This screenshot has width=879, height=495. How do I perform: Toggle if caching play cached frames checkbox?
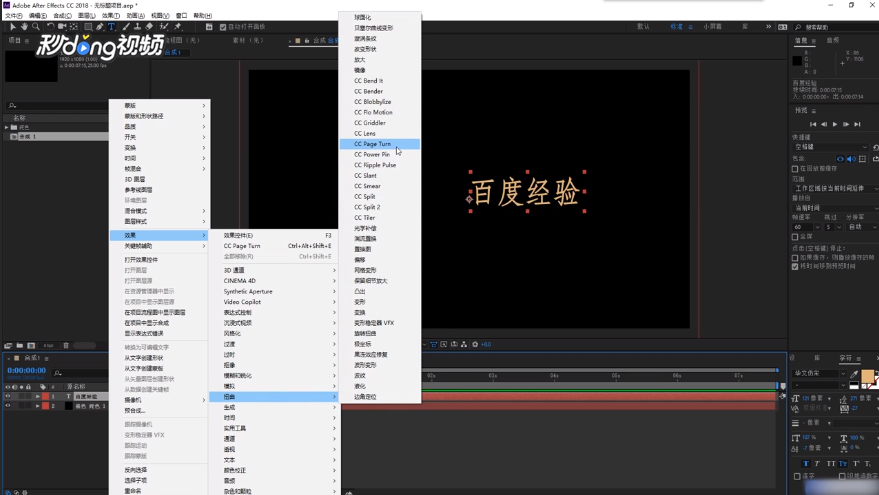(795, 257)
